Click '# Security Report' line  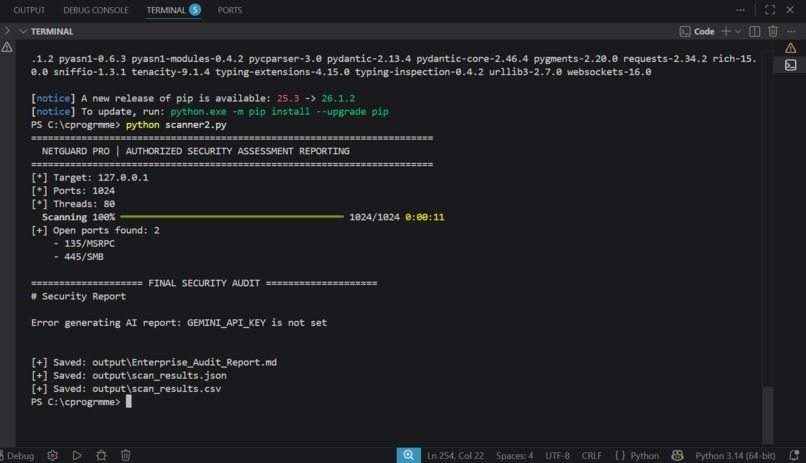(x=78, y=297)
